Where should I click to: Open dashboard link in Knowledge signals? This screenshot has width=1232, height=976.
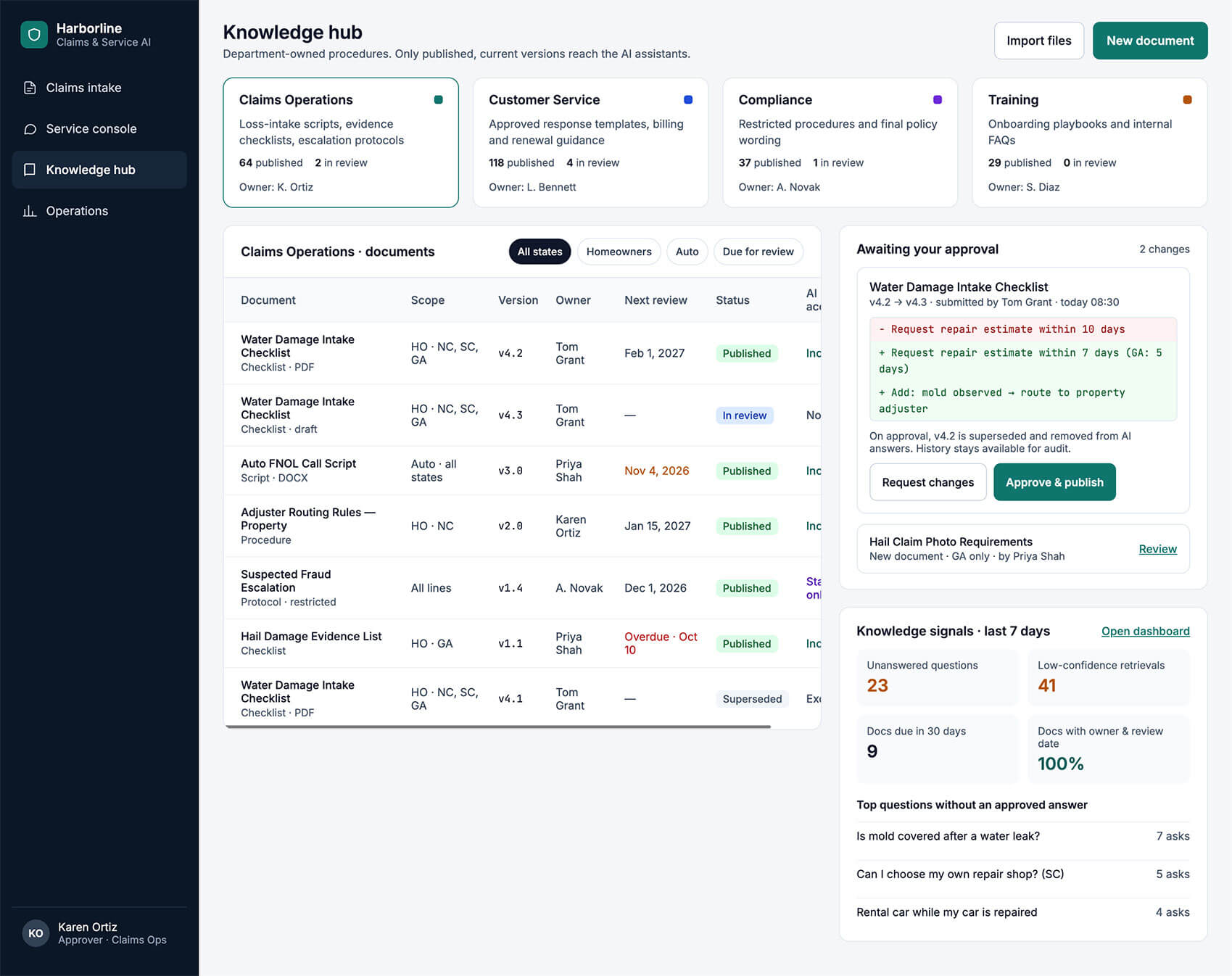(x=1145, y=631)
